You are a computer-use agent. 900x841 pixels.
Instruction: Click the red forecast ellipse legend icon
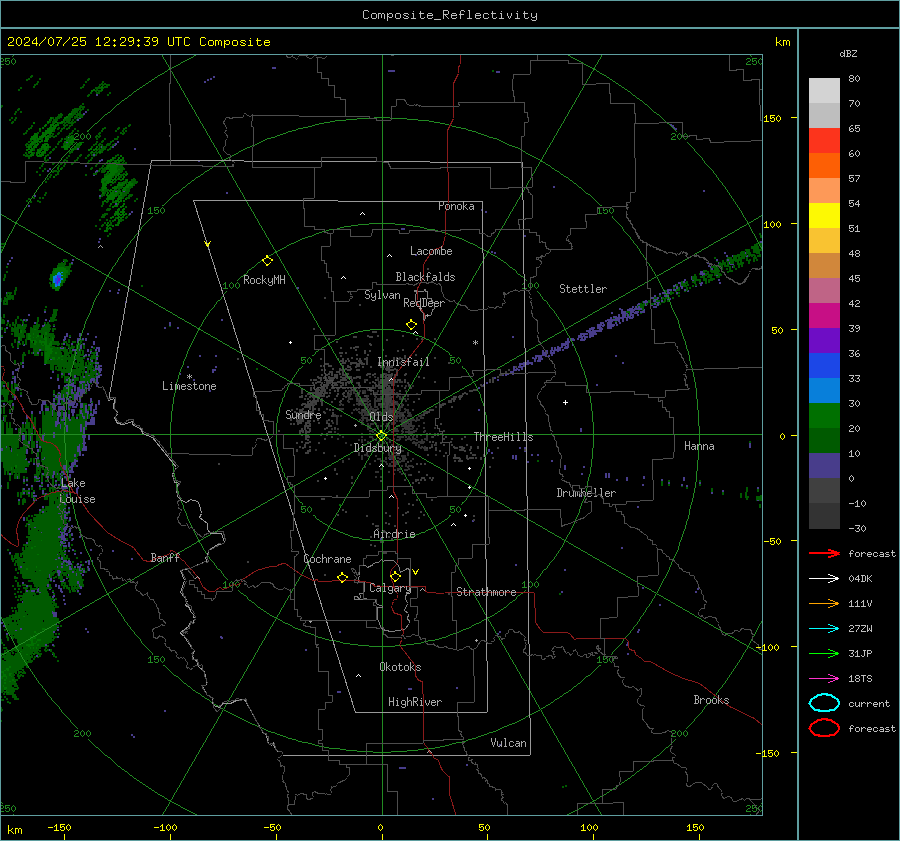pos(824,728)
